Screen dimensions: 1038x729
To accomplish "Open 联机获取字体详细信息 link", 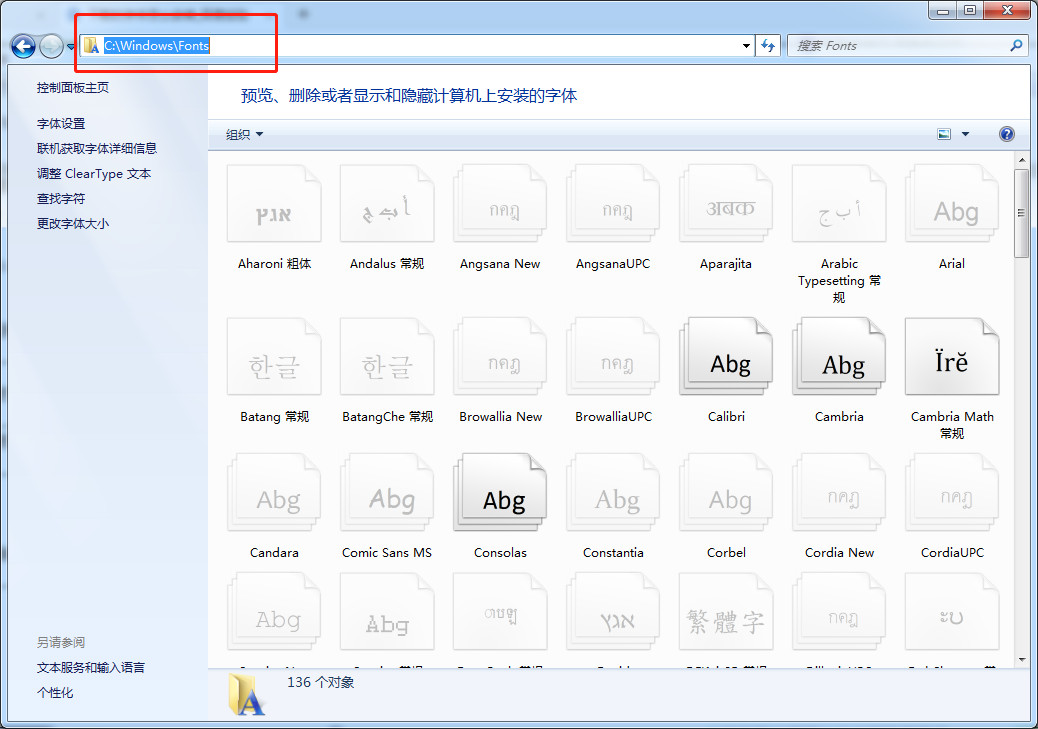I will point(97,148).
